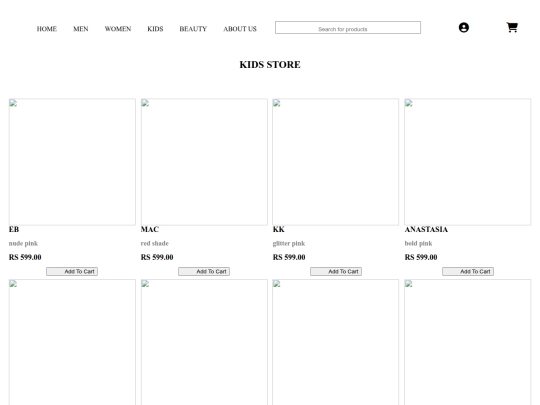540x405 pixels.
Task: Add KK glitter pink to cart
Action: 336,271
